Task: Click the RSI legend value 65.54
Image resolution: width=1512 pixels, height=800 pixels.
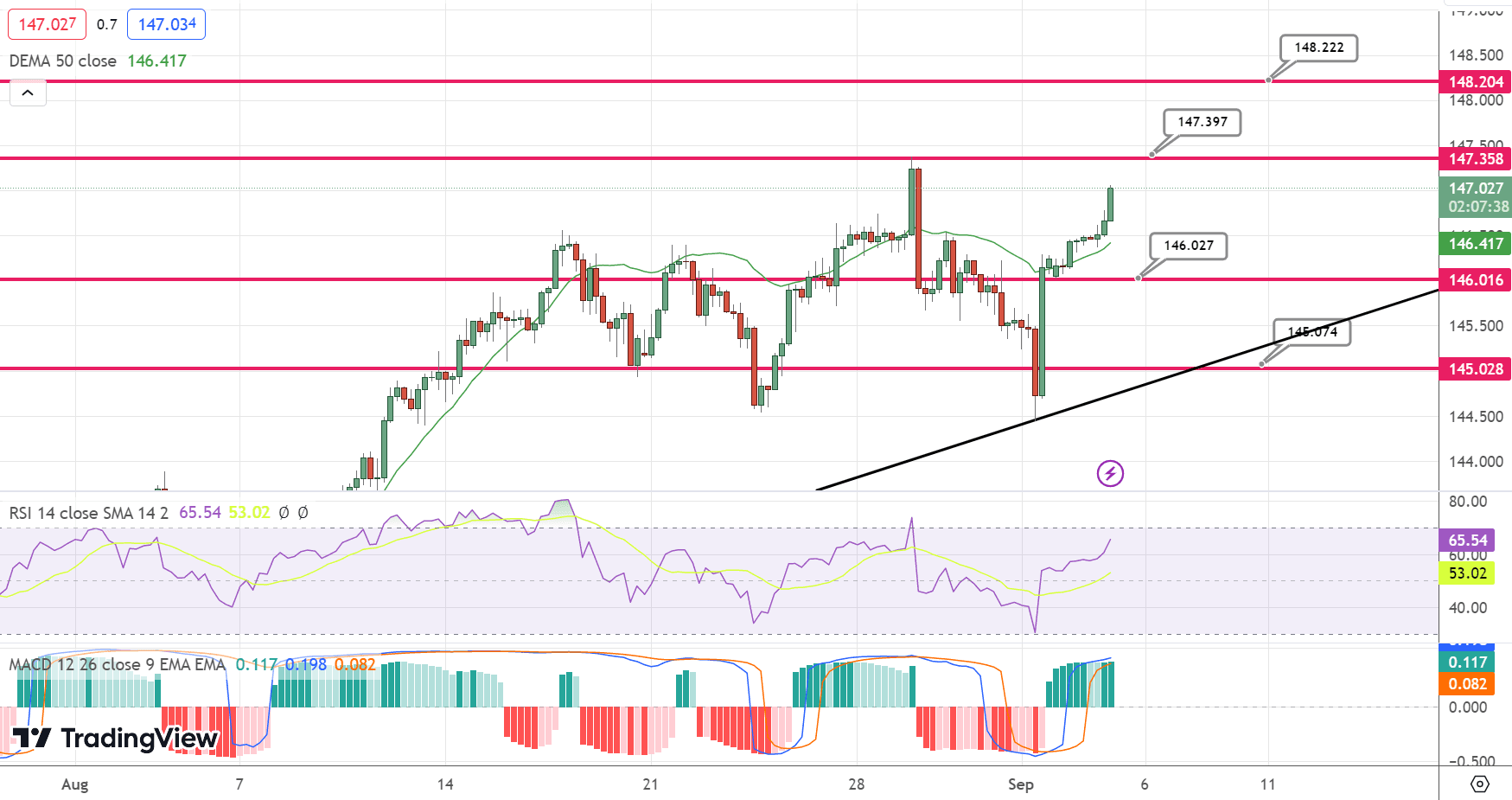Action: [x=200, y=513]
